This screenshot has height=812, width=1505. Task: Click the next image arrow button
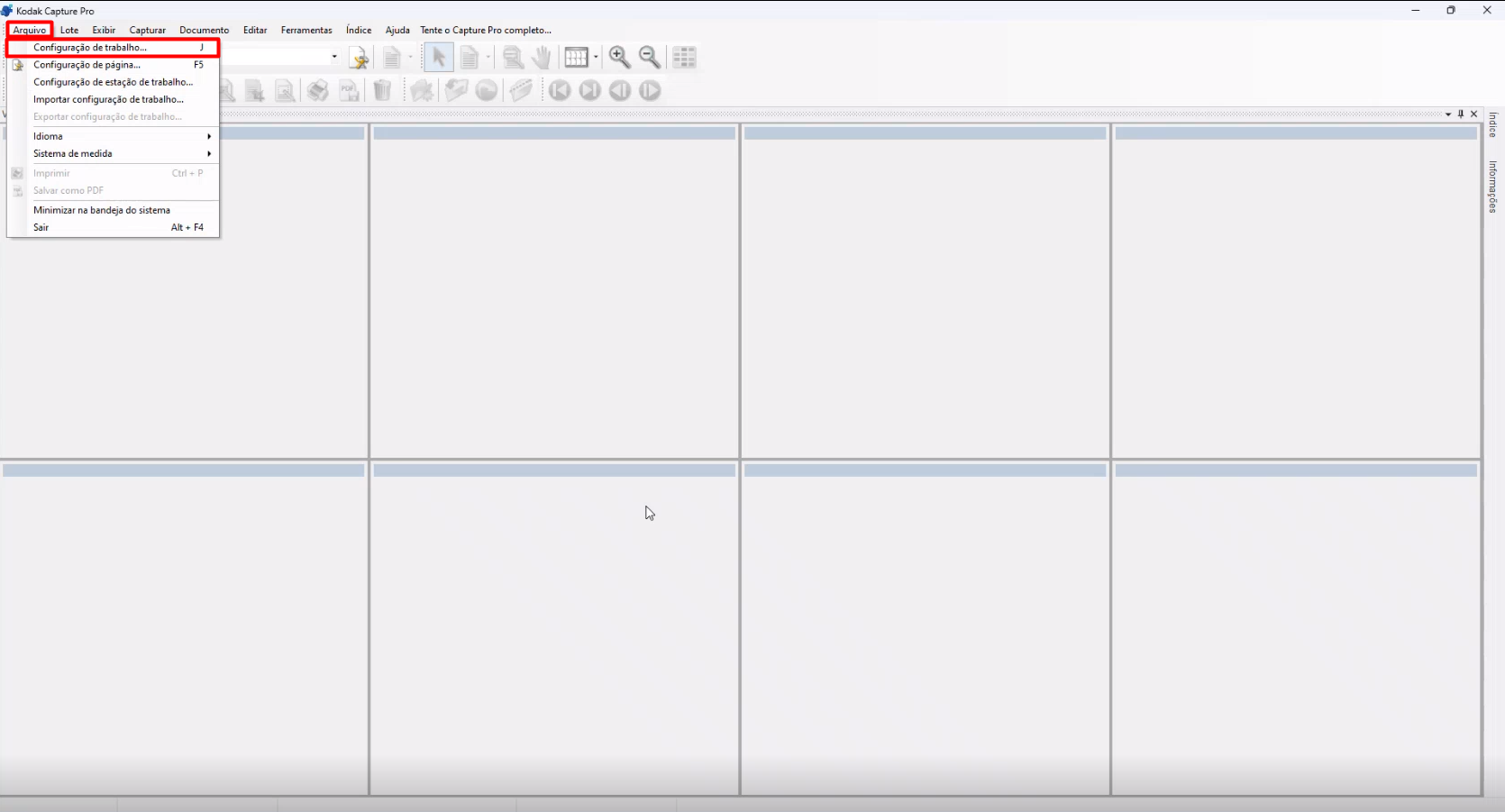point(650,90)
